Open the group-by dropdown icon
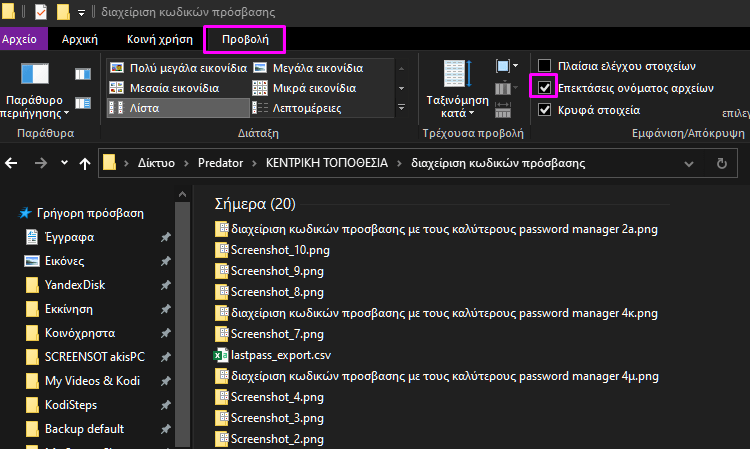The width and height of the screenshot is (750, 449). [x=507, y=66]
